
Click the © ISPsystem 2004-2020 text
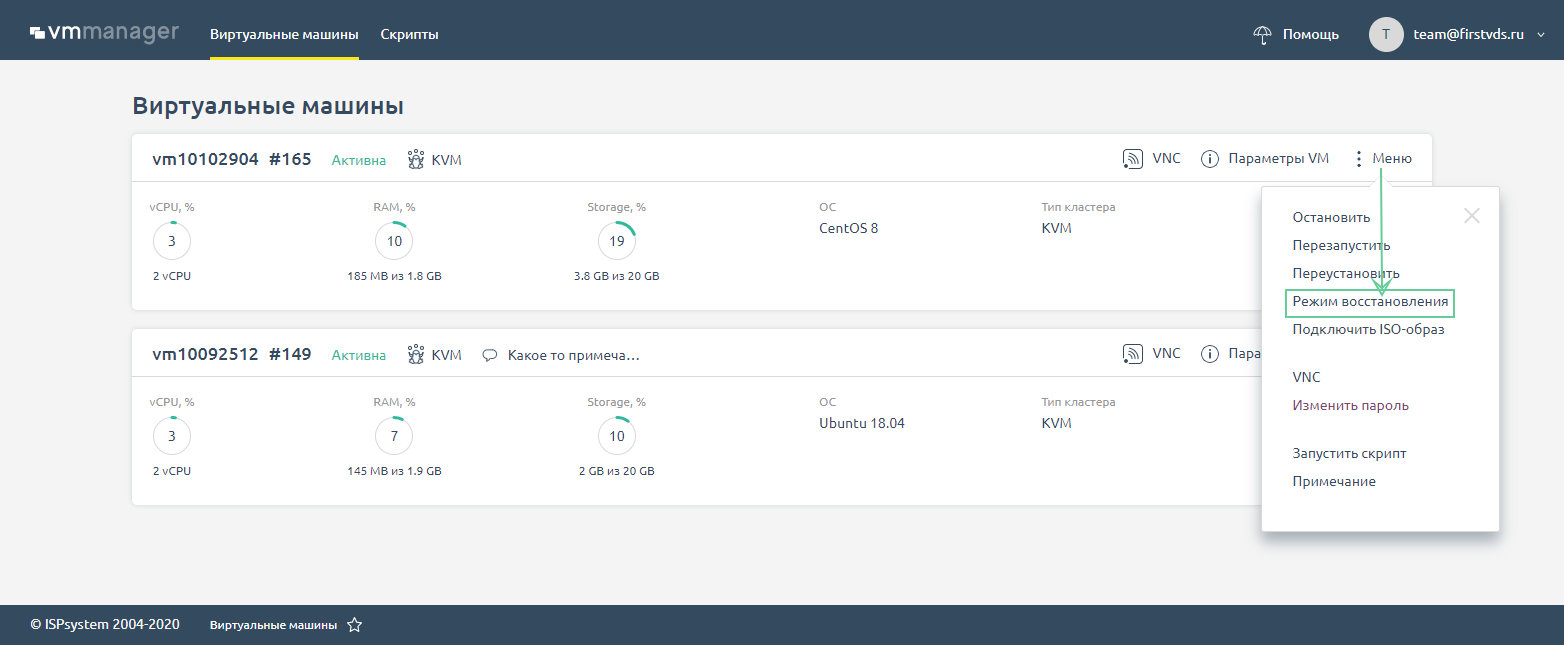click(x=105, y=624)
